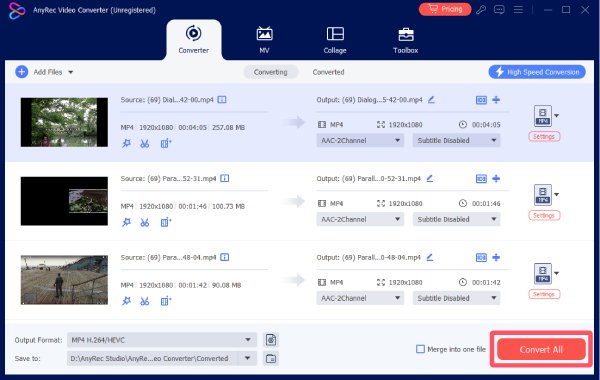Viewport: 600px width, 380px height.
Task: Open the hamburger menu icon
Action: click(x=518, y=10)
